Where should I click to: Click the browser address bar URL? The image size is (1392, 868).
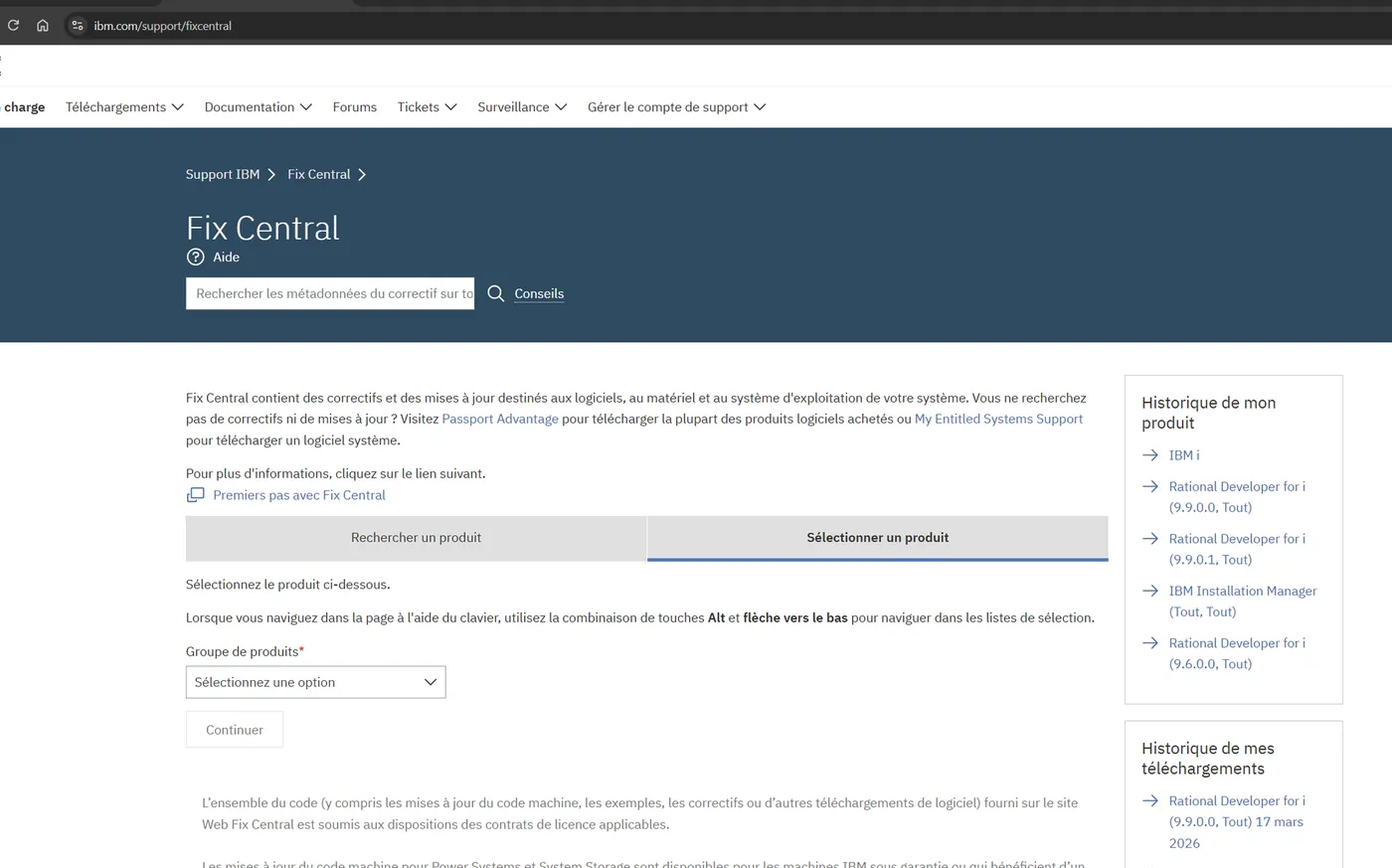tap(163, 26)
